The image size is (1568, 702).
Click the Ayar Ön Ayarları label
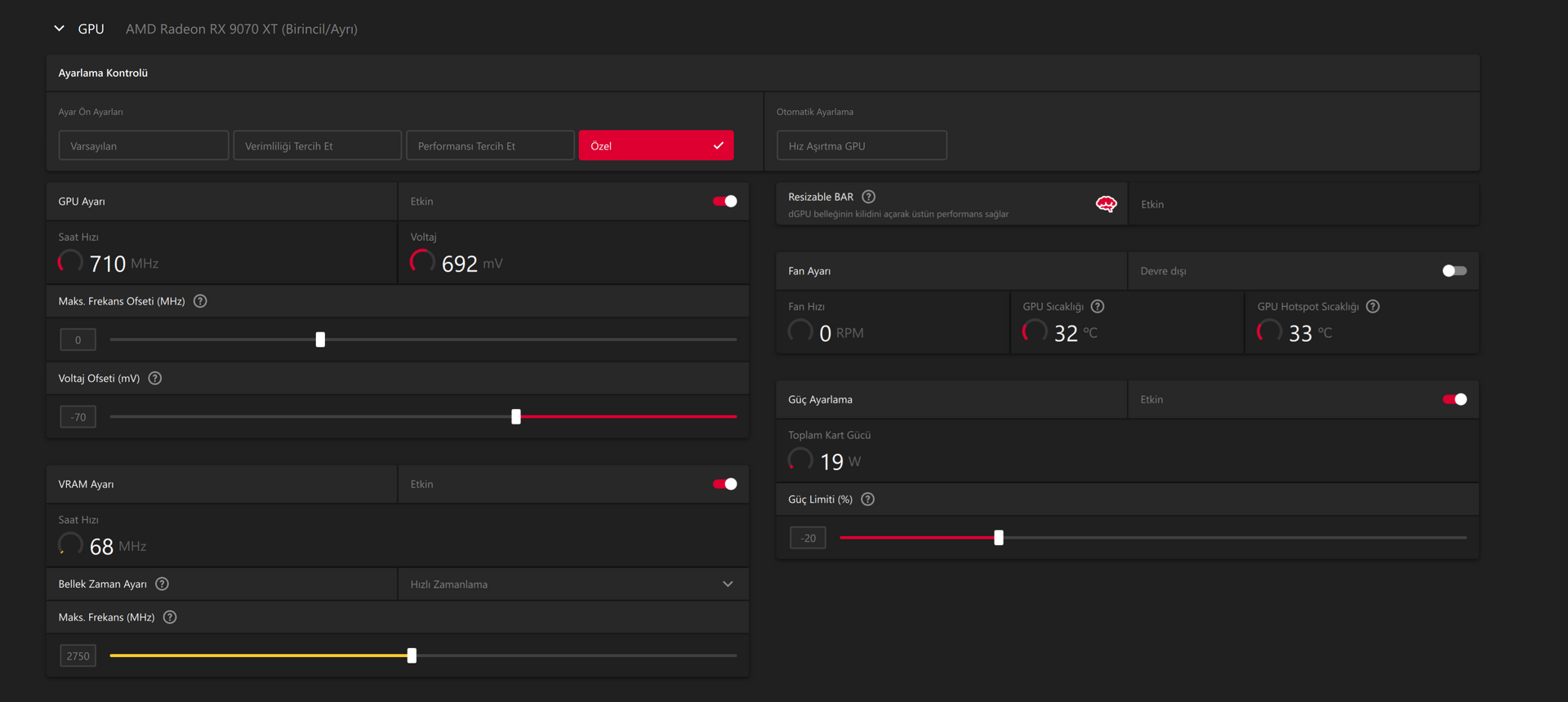(91, 112)
